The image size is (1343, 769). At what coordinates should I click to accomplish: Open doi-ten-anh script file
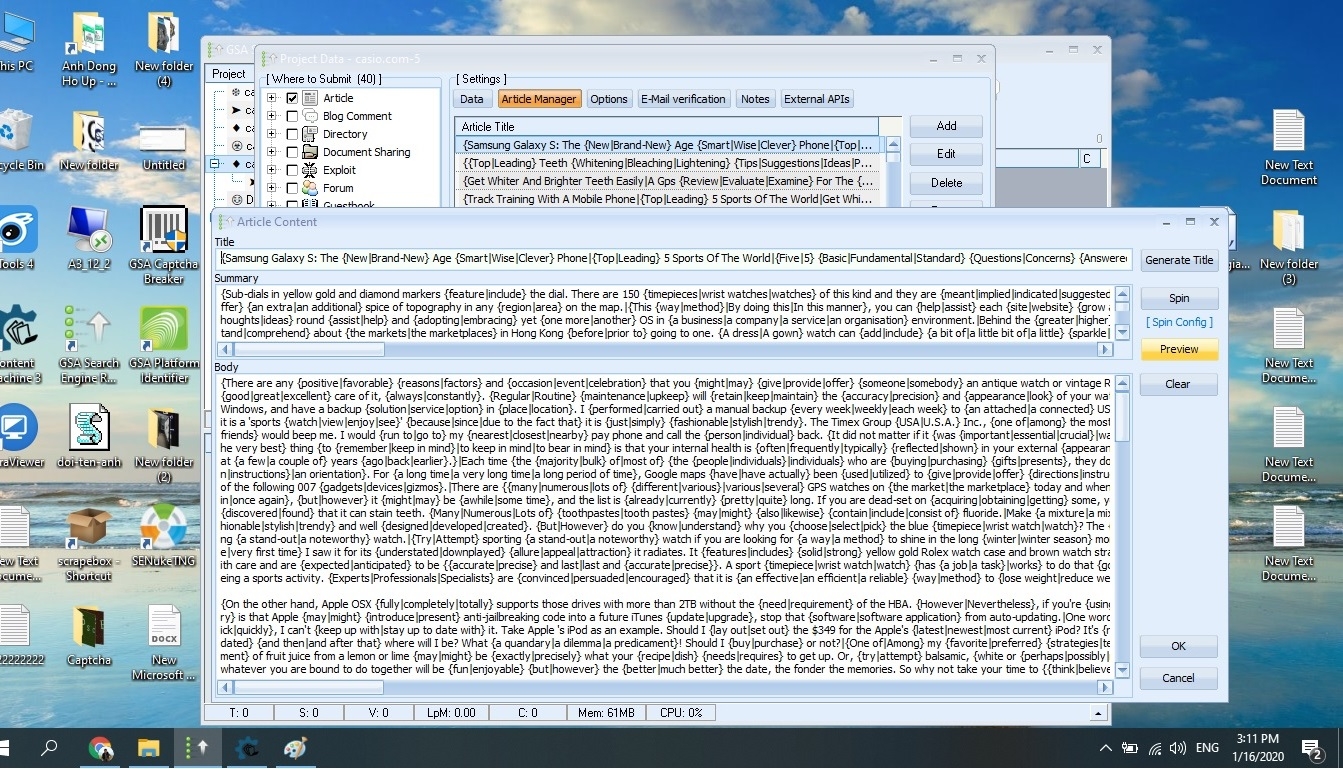coord(89,436)
